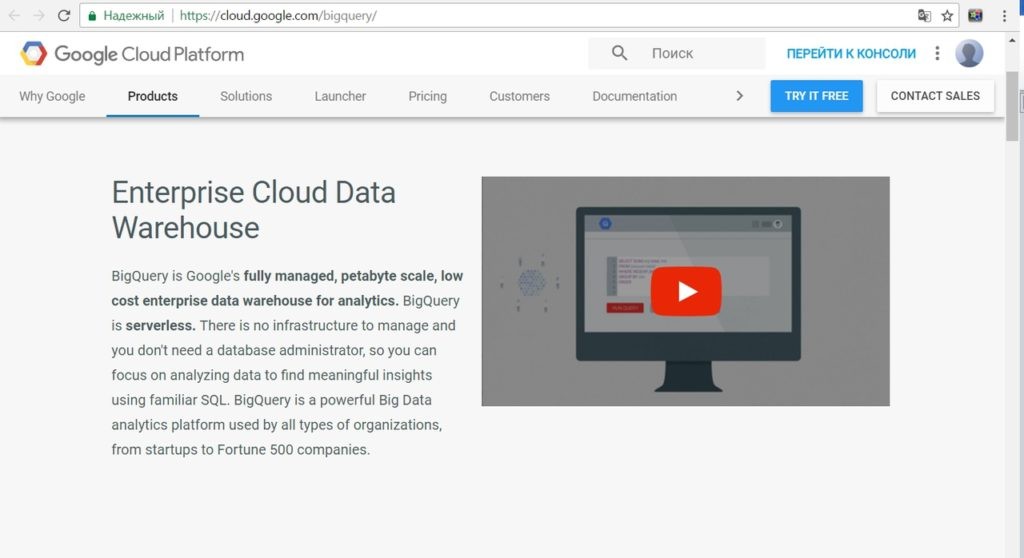Open the Customers tab
Viewport: 1024px width, 558px height.
(x=520, y=96)
